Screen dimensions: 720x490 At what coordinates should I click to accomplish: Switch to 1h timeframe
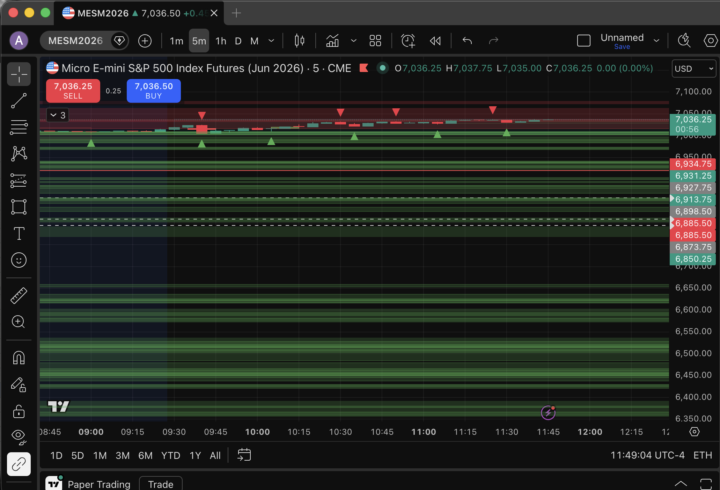click(x=221, y=41)
